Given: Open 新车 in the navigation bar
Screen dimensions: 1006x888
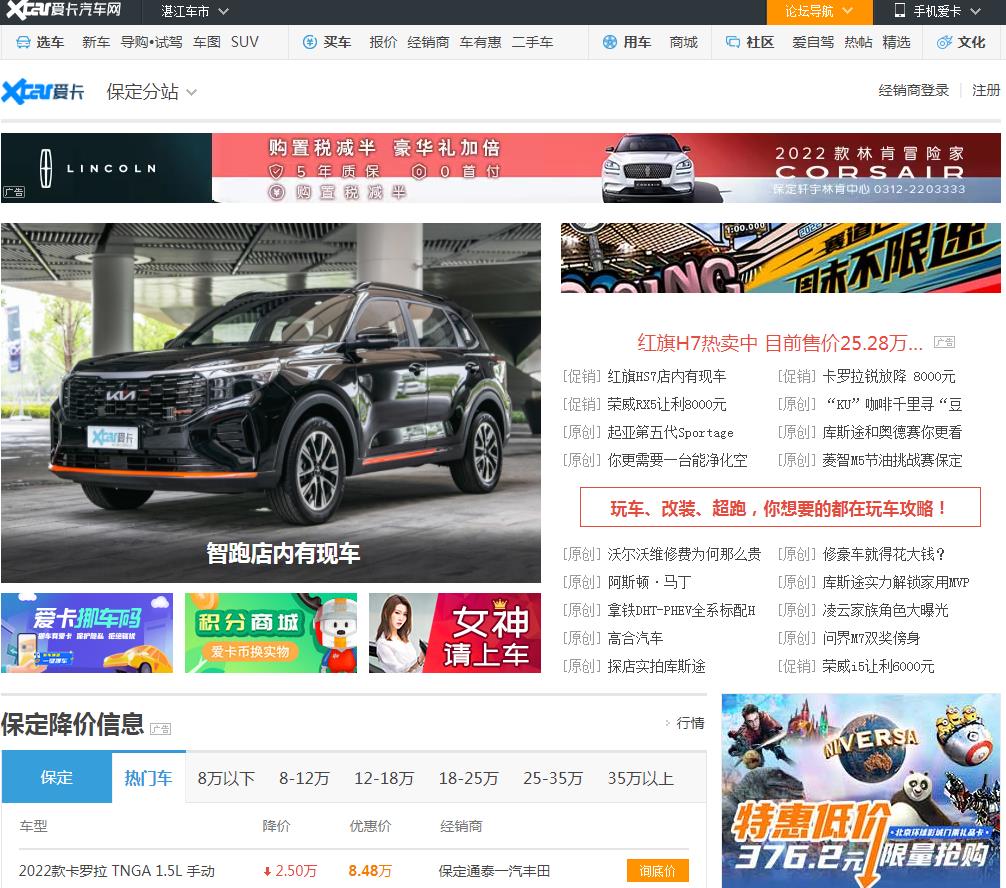Looking at the screenshot, I should coord(96,42).
